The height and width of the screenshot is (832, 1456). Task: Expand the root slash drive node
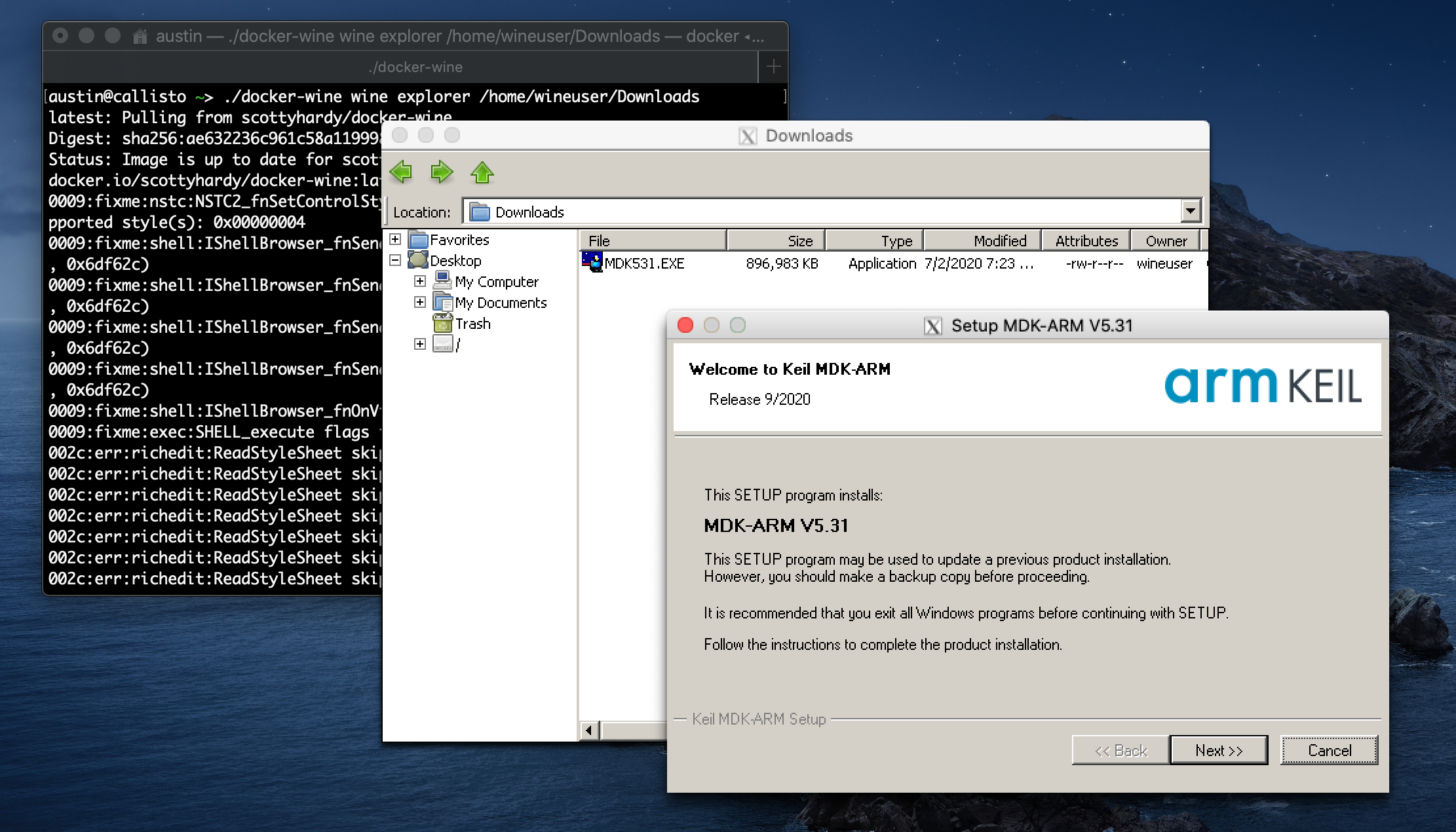pyautogui.click(x=420, y=344)
